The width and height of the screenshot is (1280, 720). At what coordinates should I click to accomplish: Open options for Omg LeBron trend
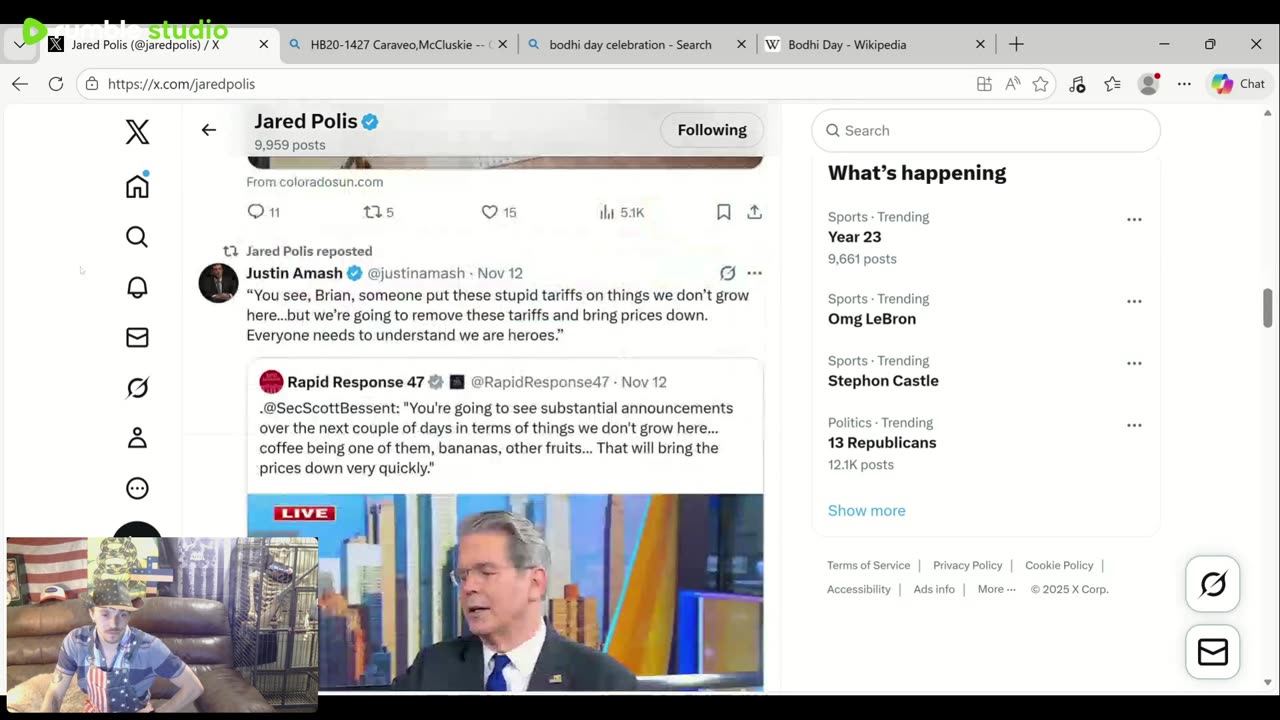pos(1134,301)
